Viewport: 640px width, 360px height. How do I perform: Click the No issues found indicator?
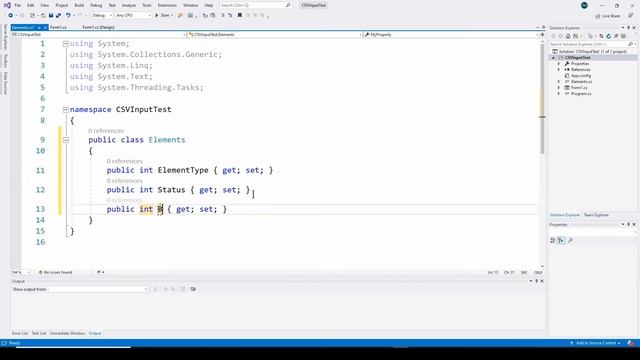[56, 272]
